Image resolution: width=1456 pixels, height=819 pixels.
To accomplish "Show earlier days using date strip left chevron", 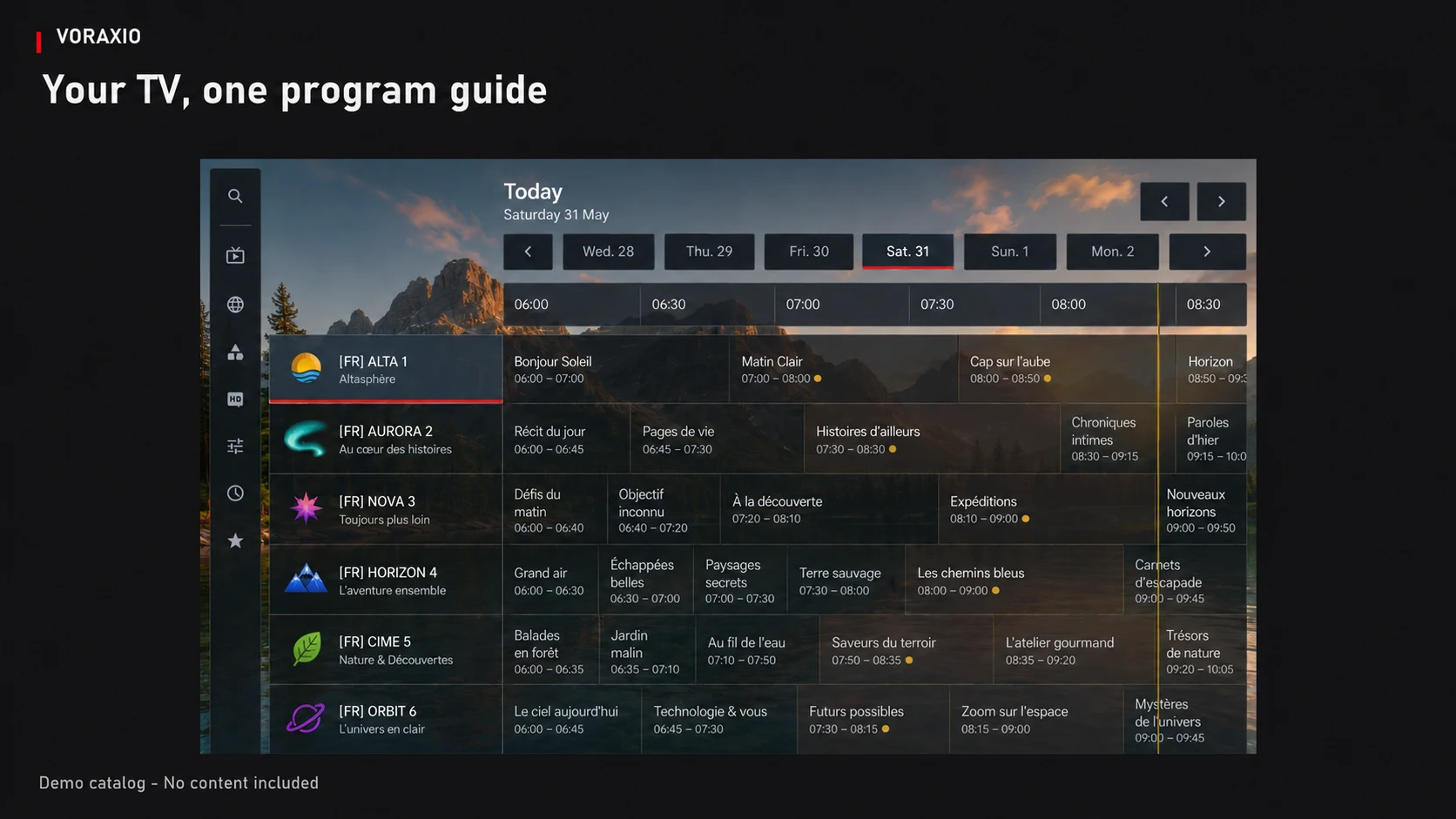I will point(528,252).
